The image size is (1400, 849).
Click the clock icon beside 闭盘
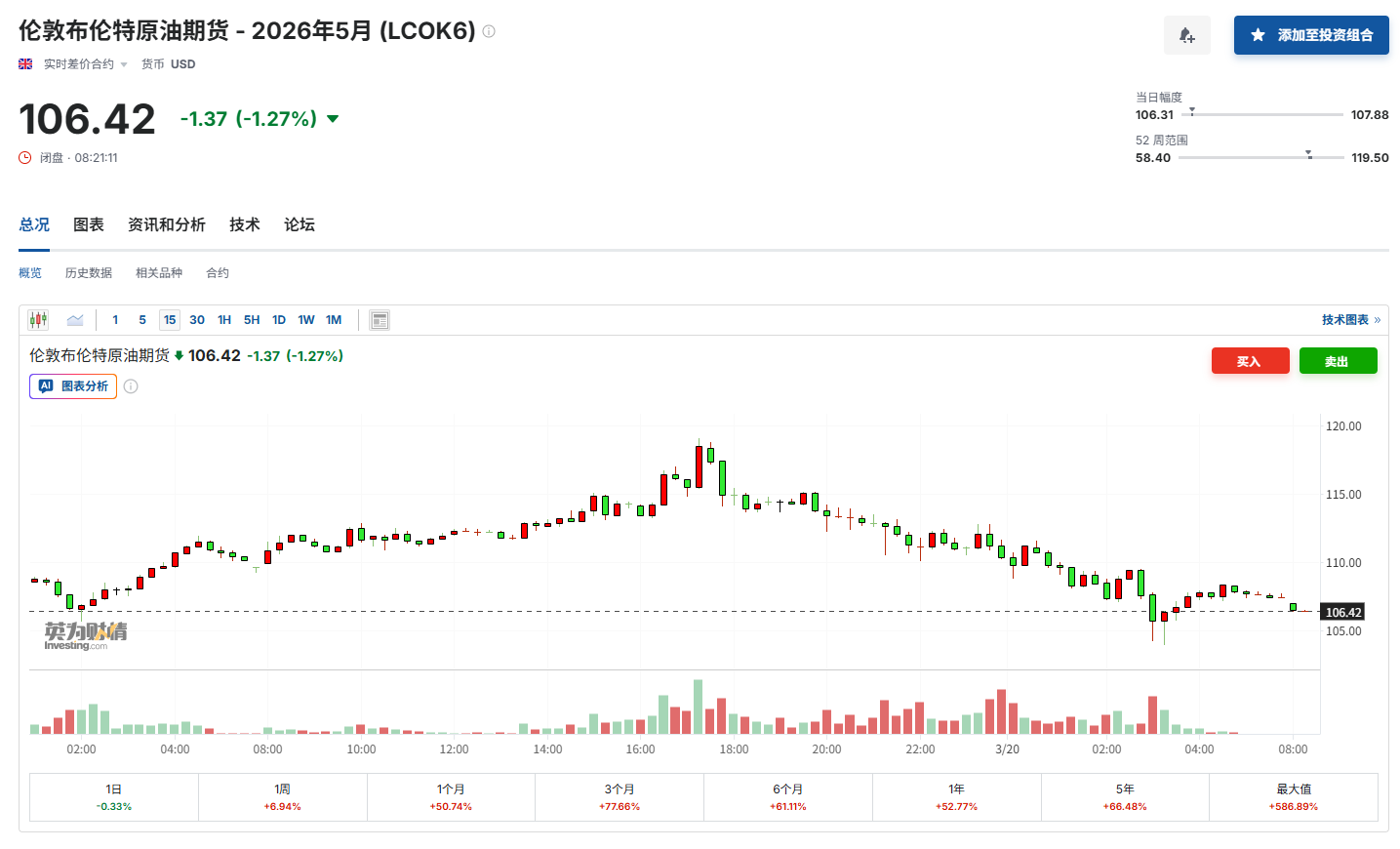[x=25, y=158]
